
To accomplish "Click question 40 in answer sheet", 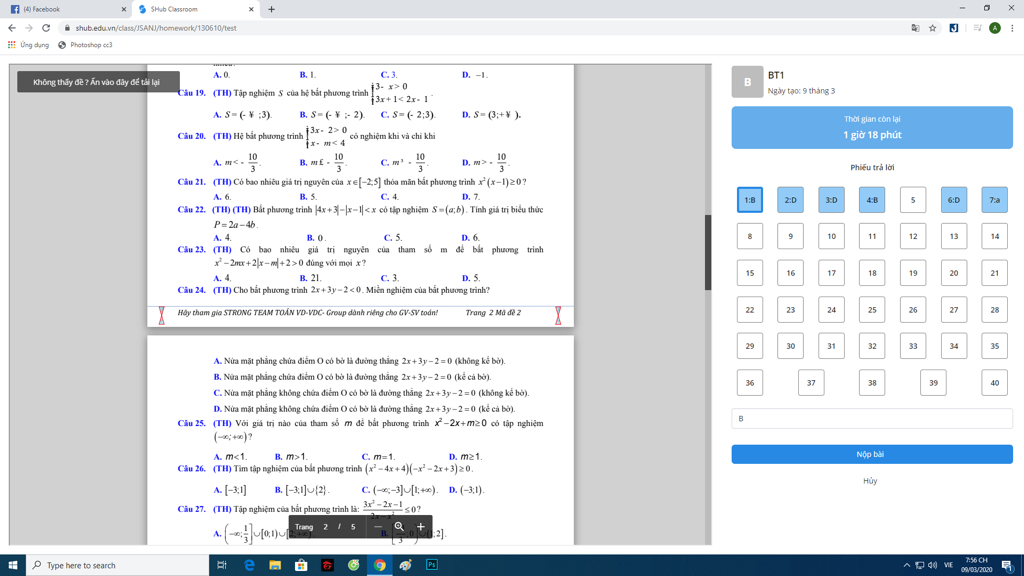I will [x=995, y=383].
